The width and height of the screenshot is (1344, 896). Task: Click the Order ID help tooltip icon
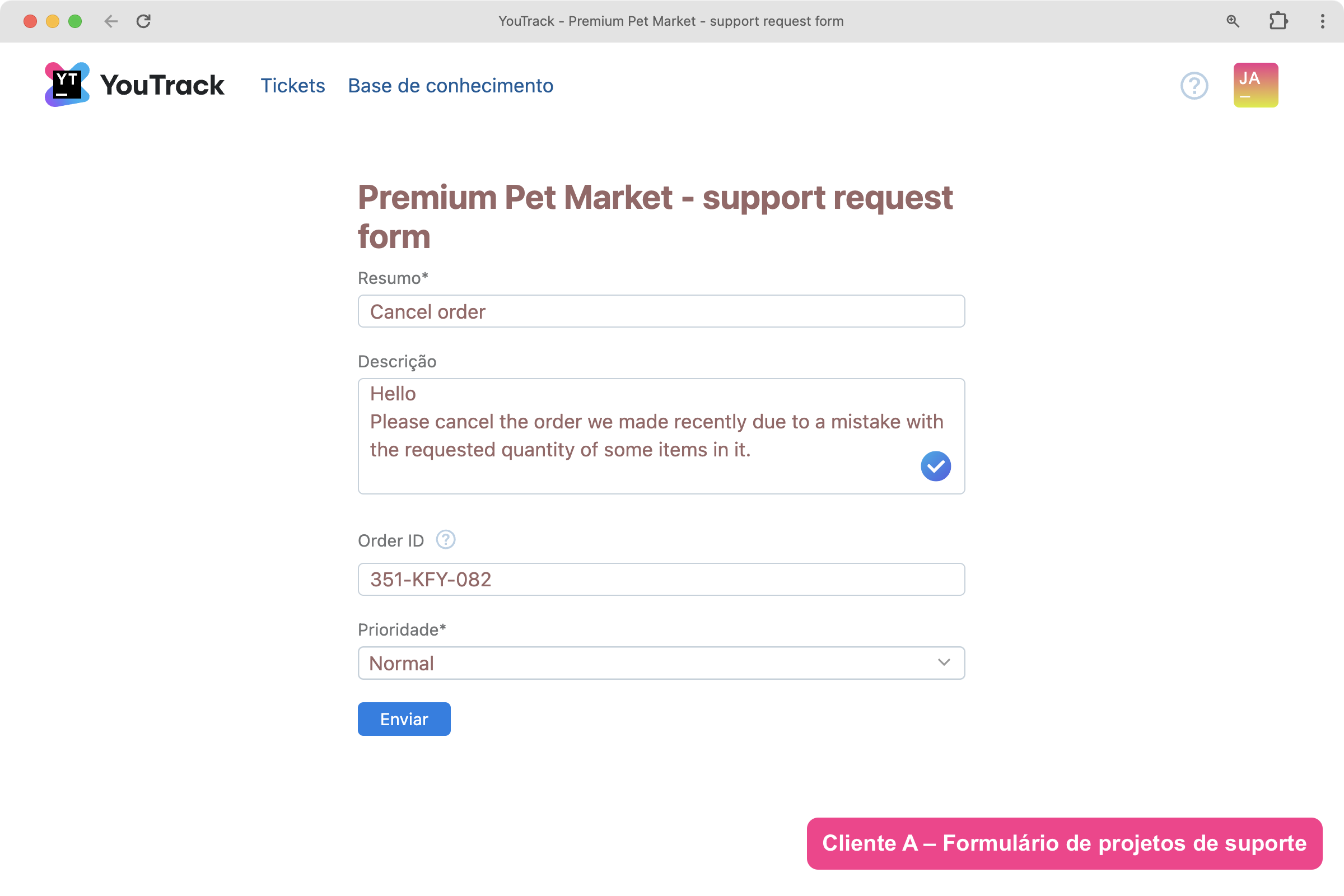point(445,540)
